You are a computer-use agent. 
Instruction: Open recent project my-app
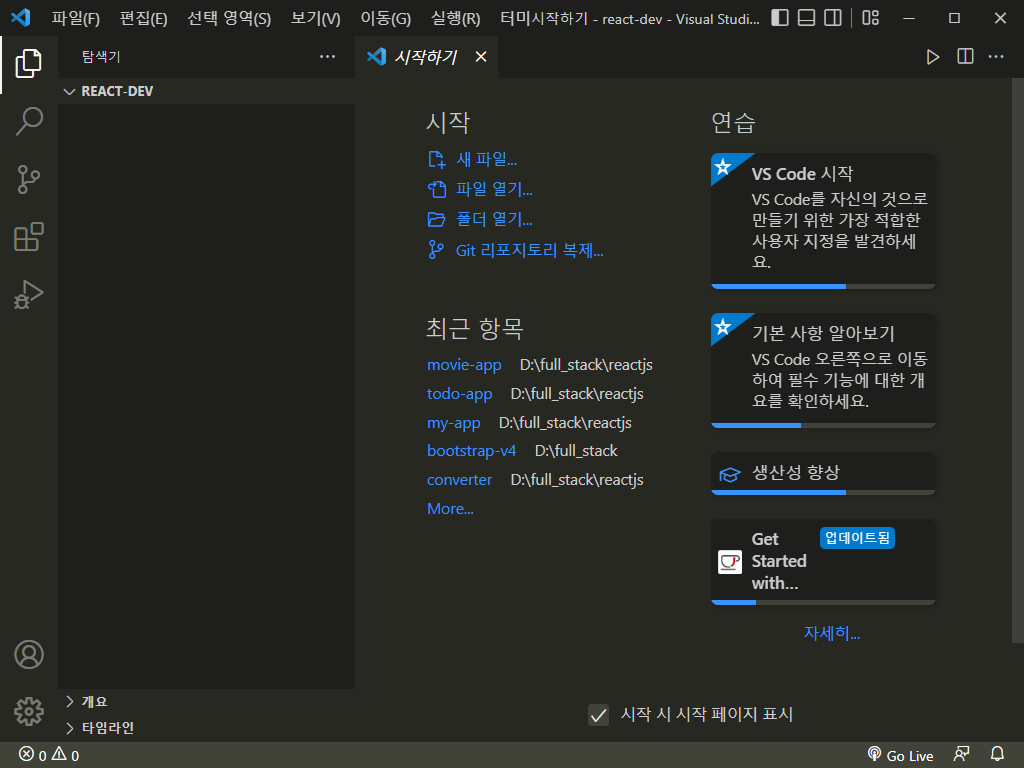pos(453,423)
